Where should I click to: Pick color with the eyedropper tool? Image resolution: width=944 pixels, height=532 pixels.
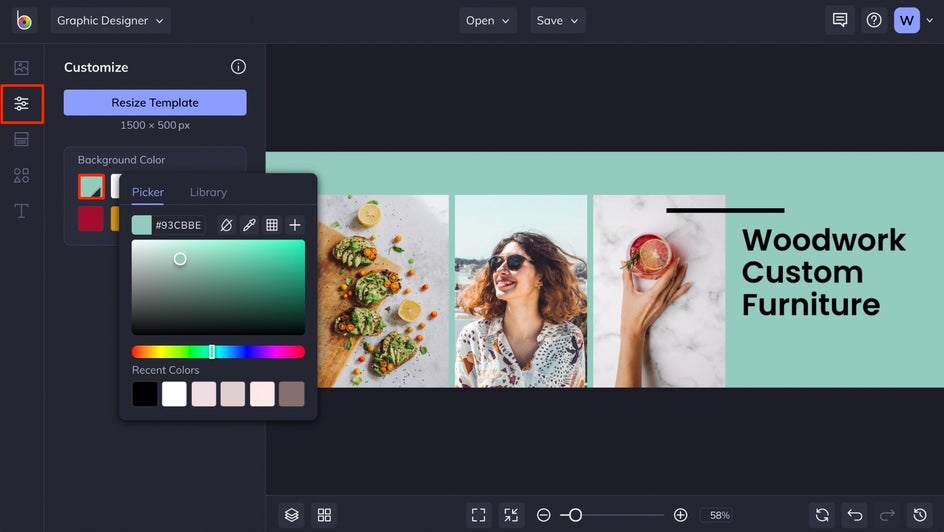point(249,225)
